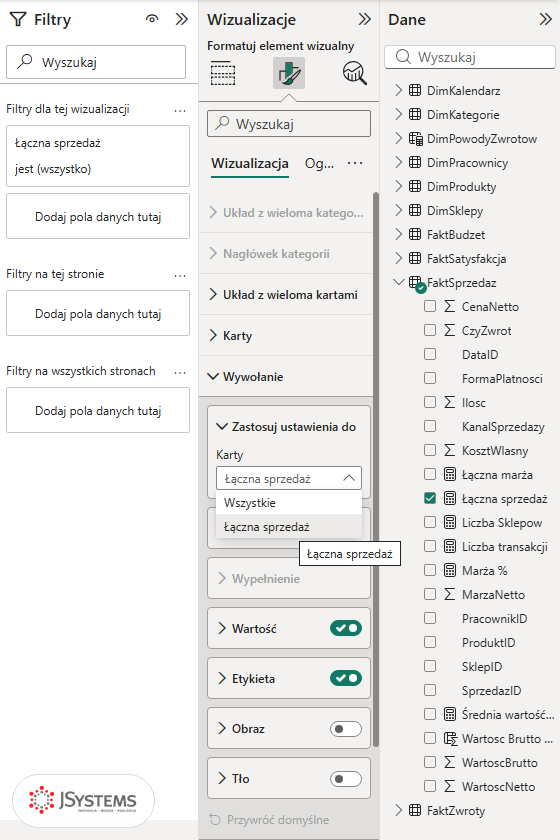Click Dodaj pola danych tutaj under visual filters
Viewport: 560px width, 840px height.
98,216
